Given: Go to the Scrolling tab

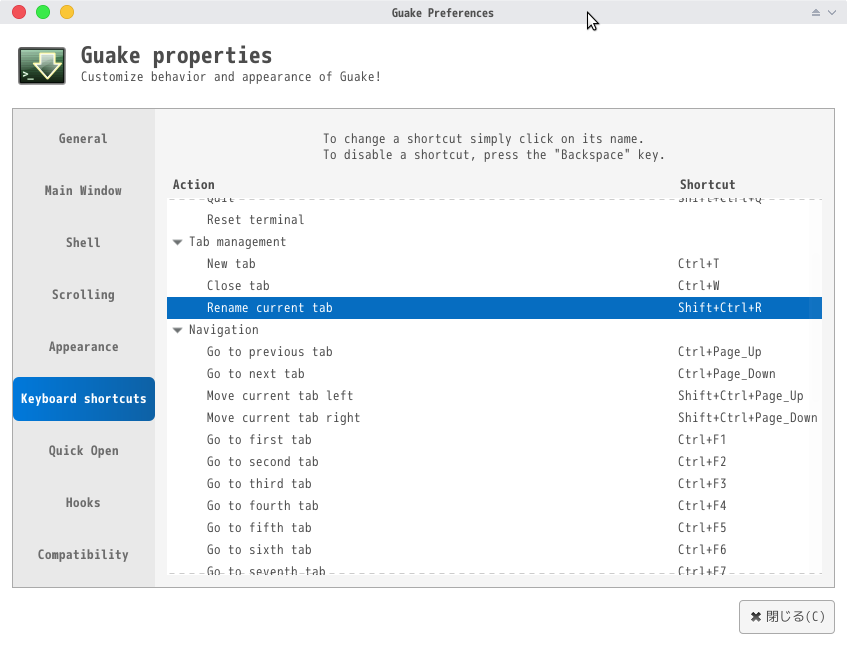Looking at the screenshot, I should click(x=83, y=294).
